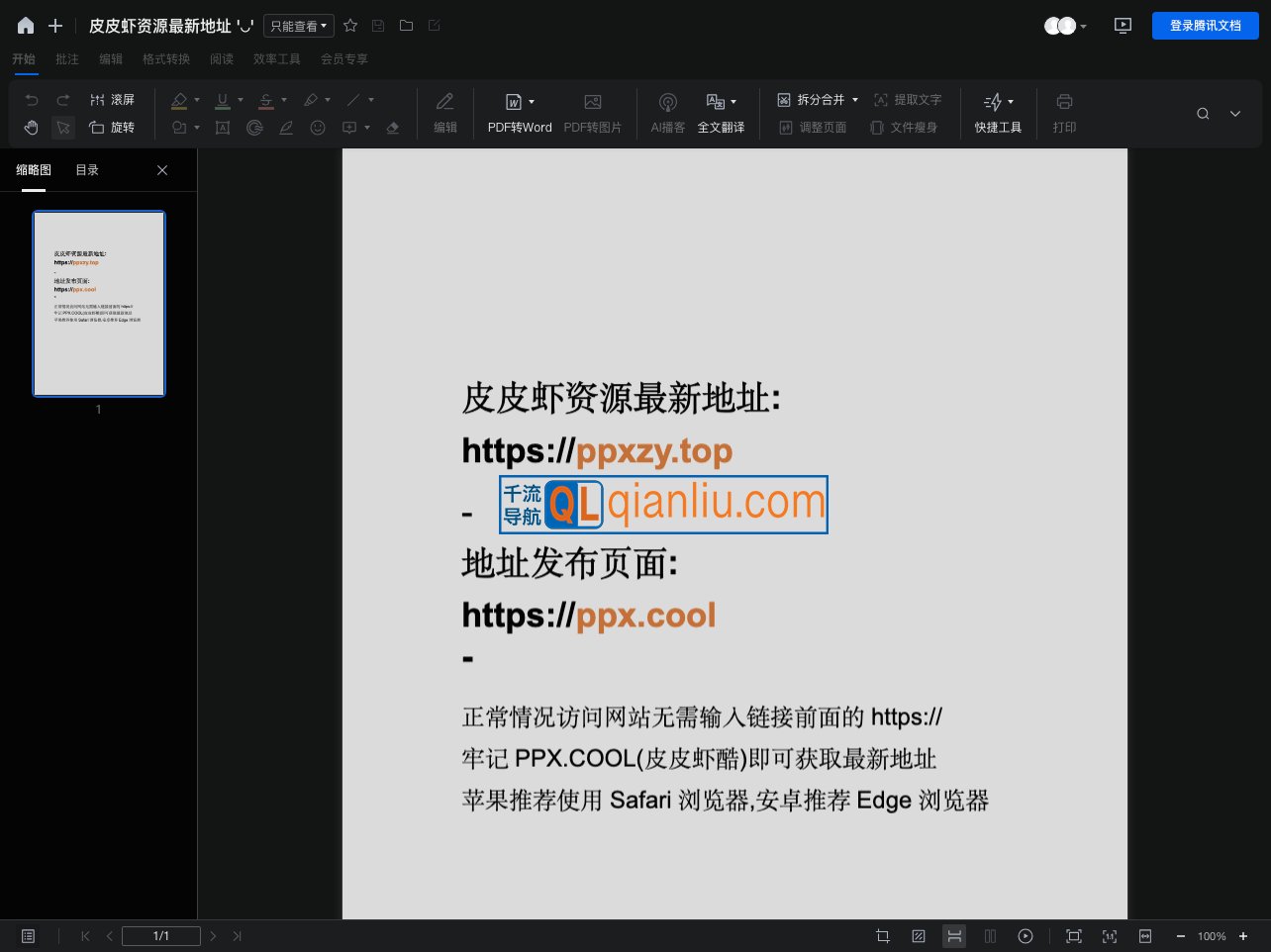Screen dimensions: 1271x952
Task: Open the AI播客 feature
Action: click(668, 113)
